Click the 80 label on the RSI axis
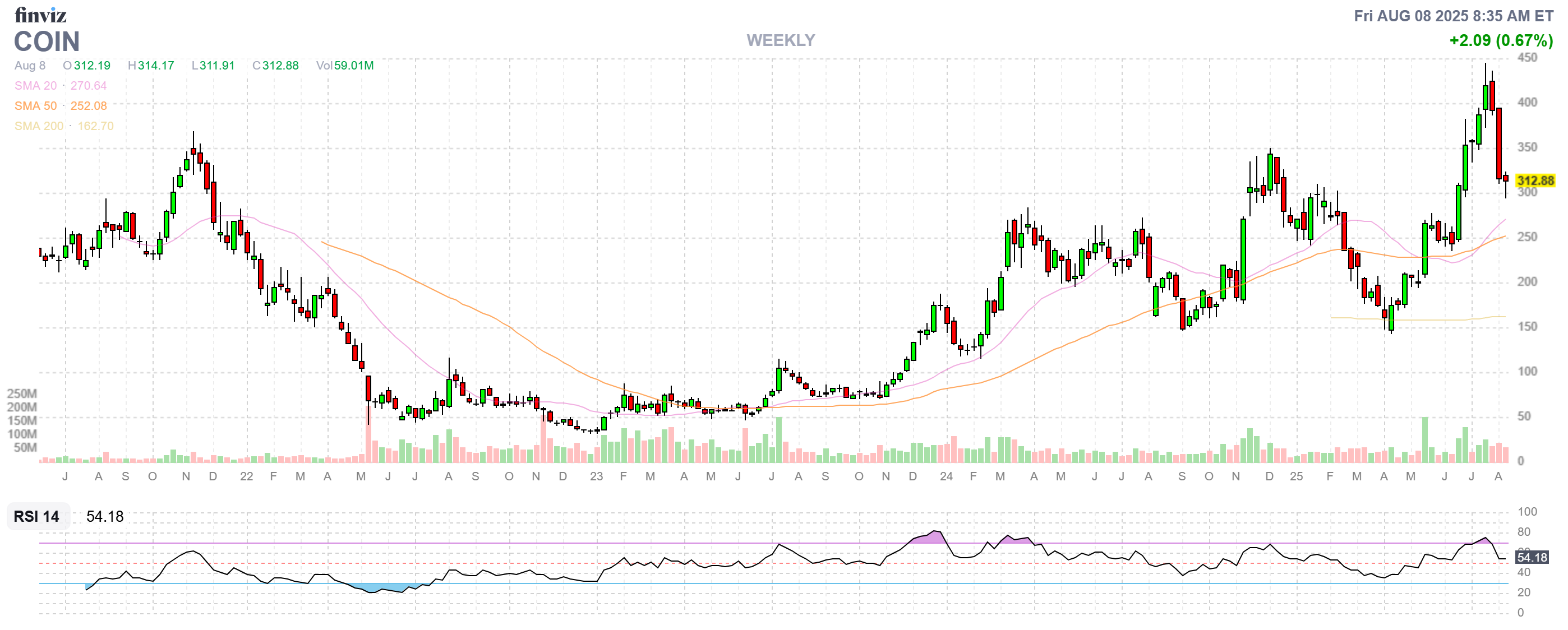The image size is (1568, 630). (1524, 532)
